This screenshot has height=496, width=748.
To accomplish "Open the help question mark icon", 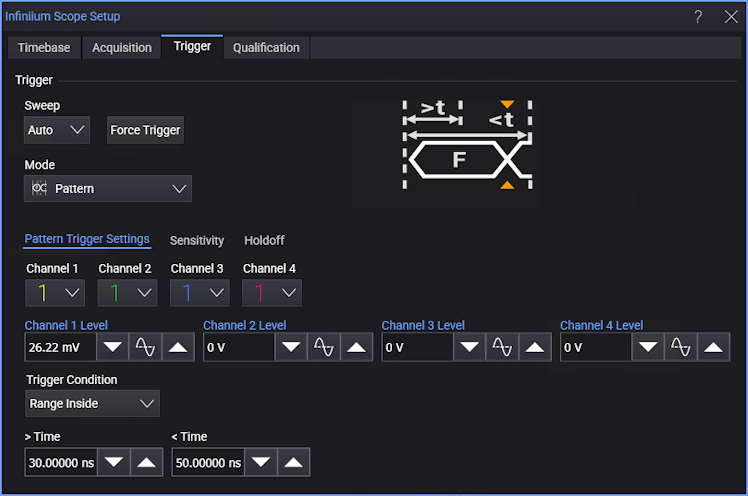I will pyautogui.click(x=698, y=16).
